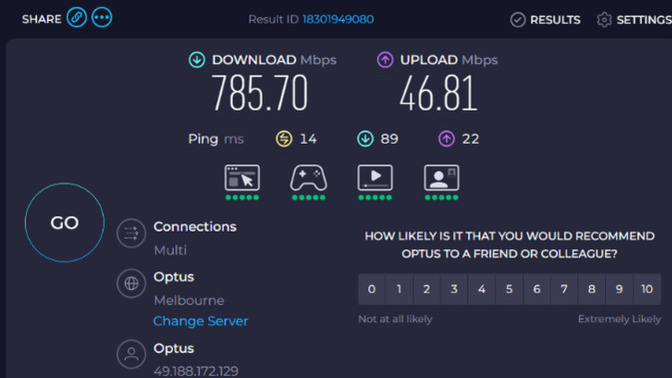Open the Settings gear icon
This screenshot has width=672, height=378.
604,20
